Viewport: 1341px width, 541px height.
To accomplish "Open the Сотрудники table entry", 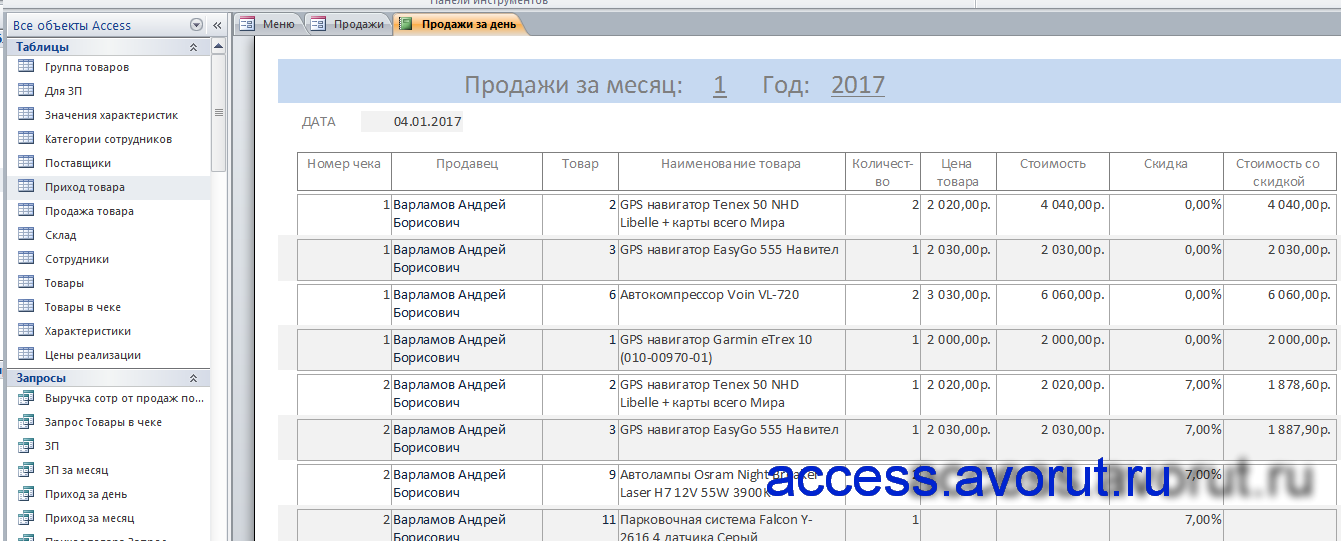I will [x=77, y=259].
